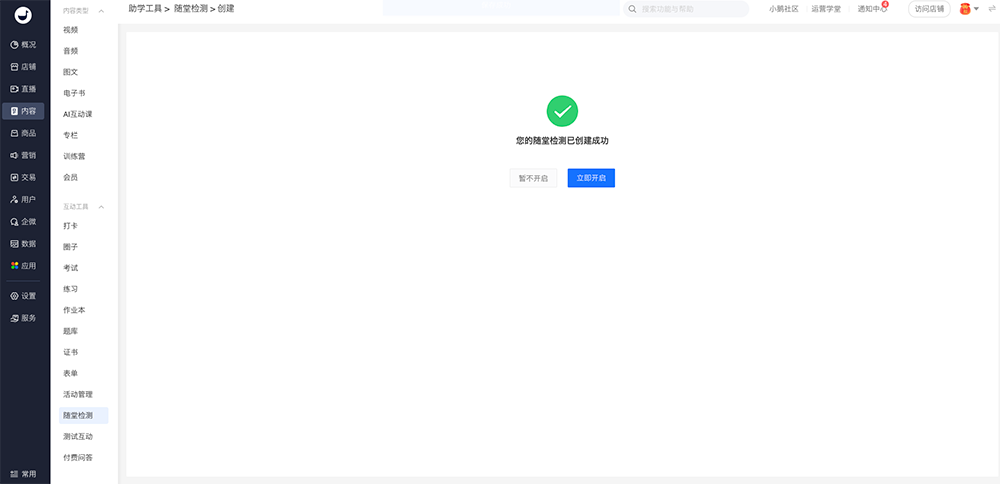Open the 小鹅社区 link

(783, 9)
